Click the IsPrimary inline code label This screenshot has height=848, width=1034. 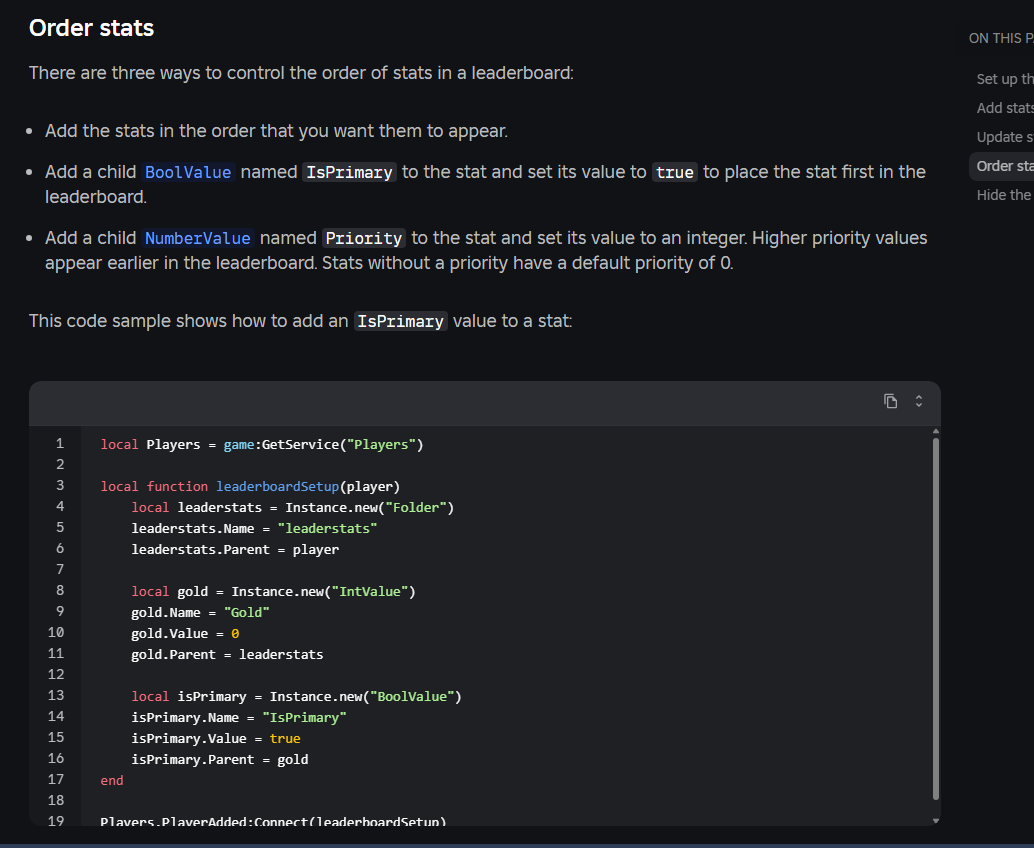coord(349,171)
